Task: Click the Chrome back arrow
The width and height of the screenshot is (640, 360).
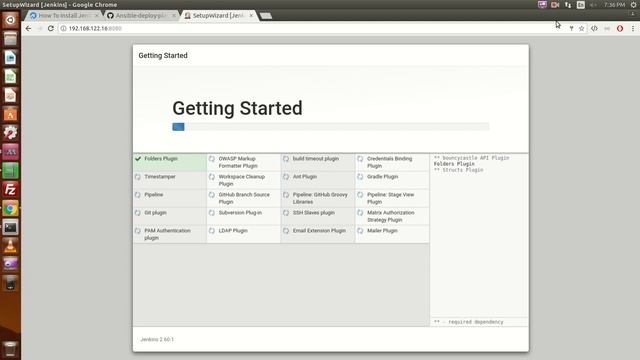Action: click(x=28, y=29)
